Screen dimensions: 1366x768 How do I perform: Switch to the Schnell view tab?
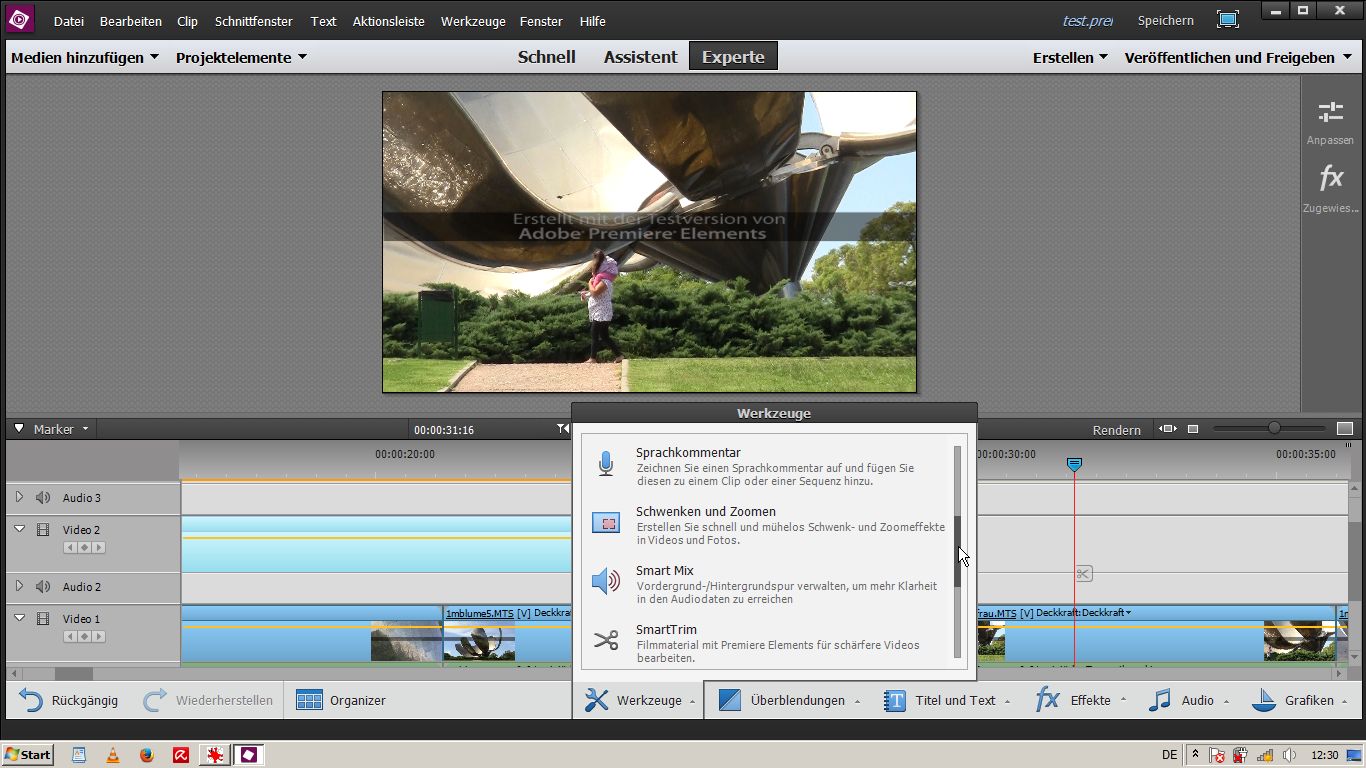547,57
